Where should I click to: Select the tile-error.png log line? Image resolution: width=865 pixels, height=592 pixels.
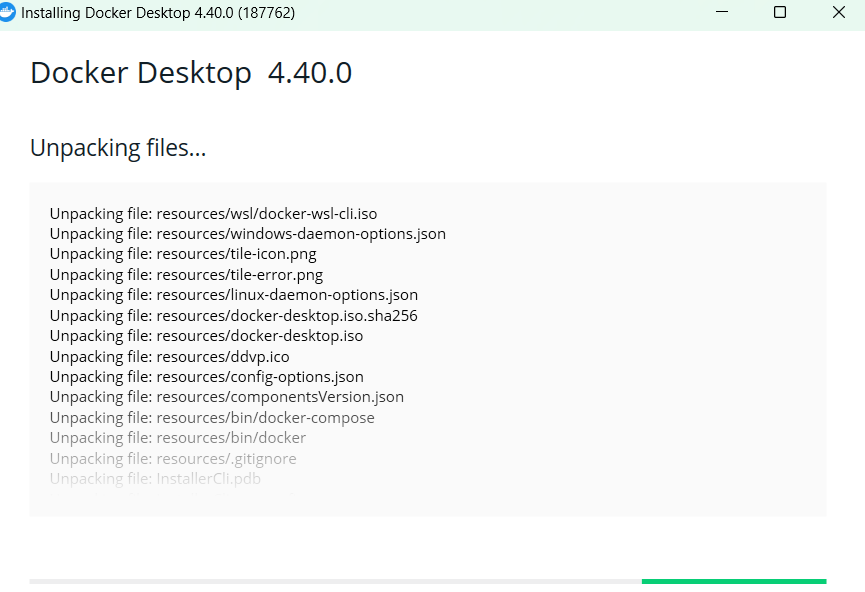tap(186, 275)
